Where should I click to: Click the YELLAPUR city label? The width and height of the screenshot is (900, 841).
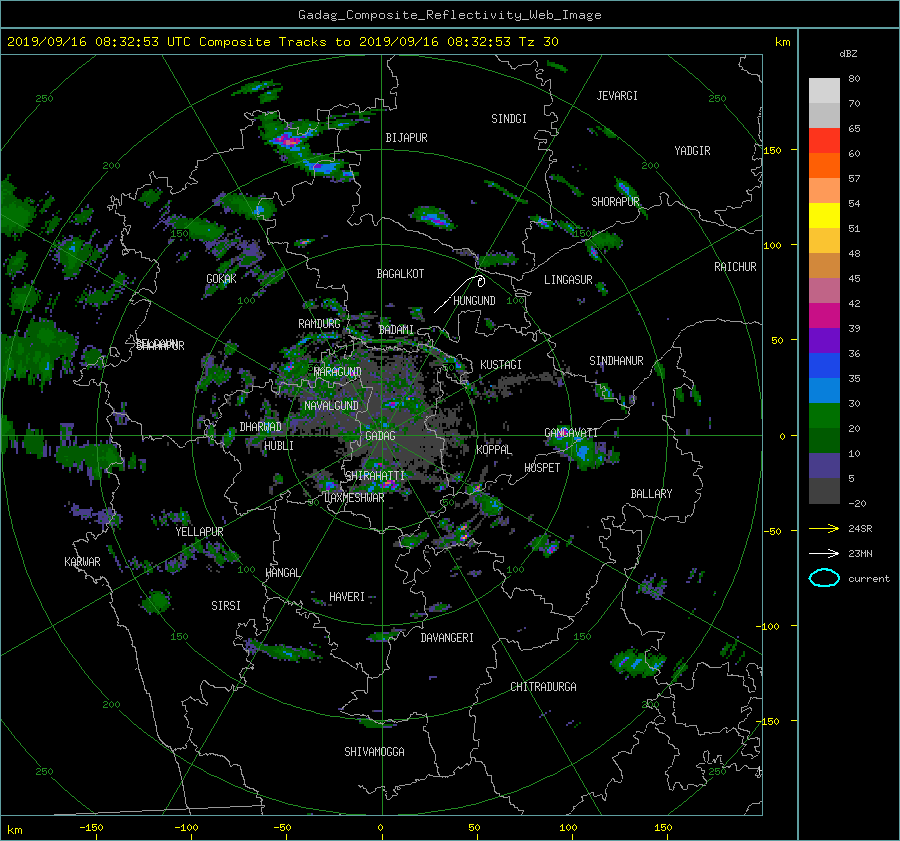[x=199, y=532]
